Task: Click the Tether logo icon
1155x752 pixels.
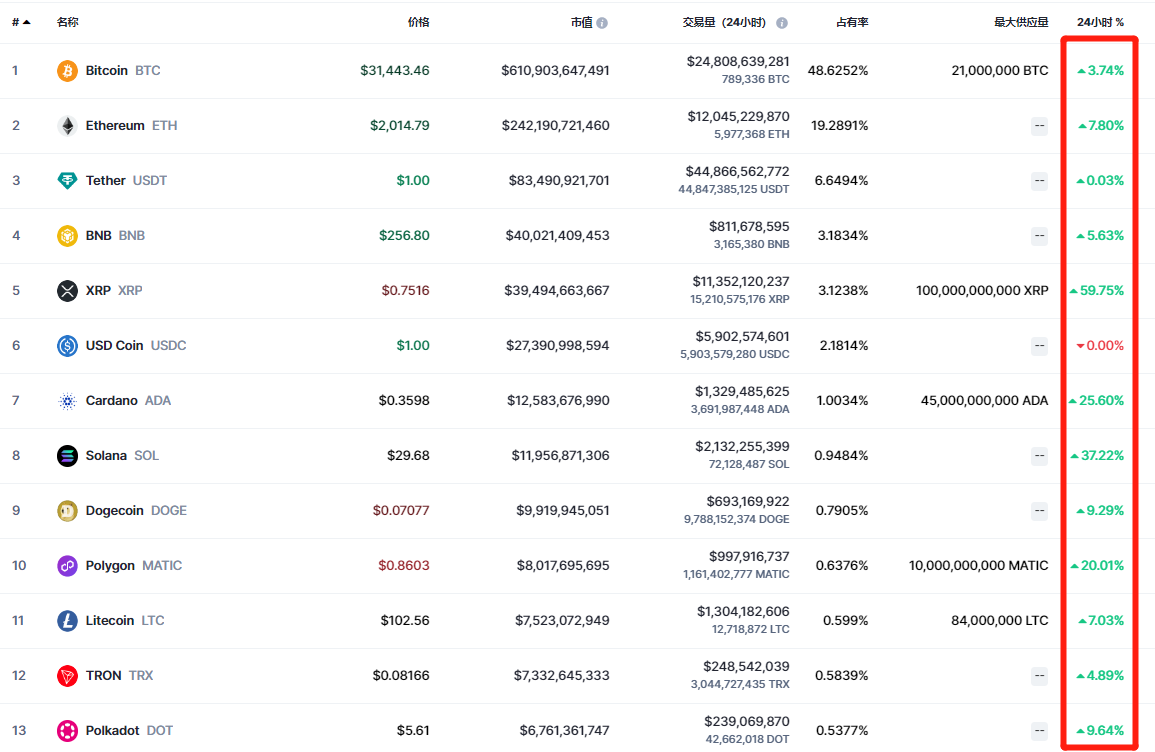Action: 67,180
